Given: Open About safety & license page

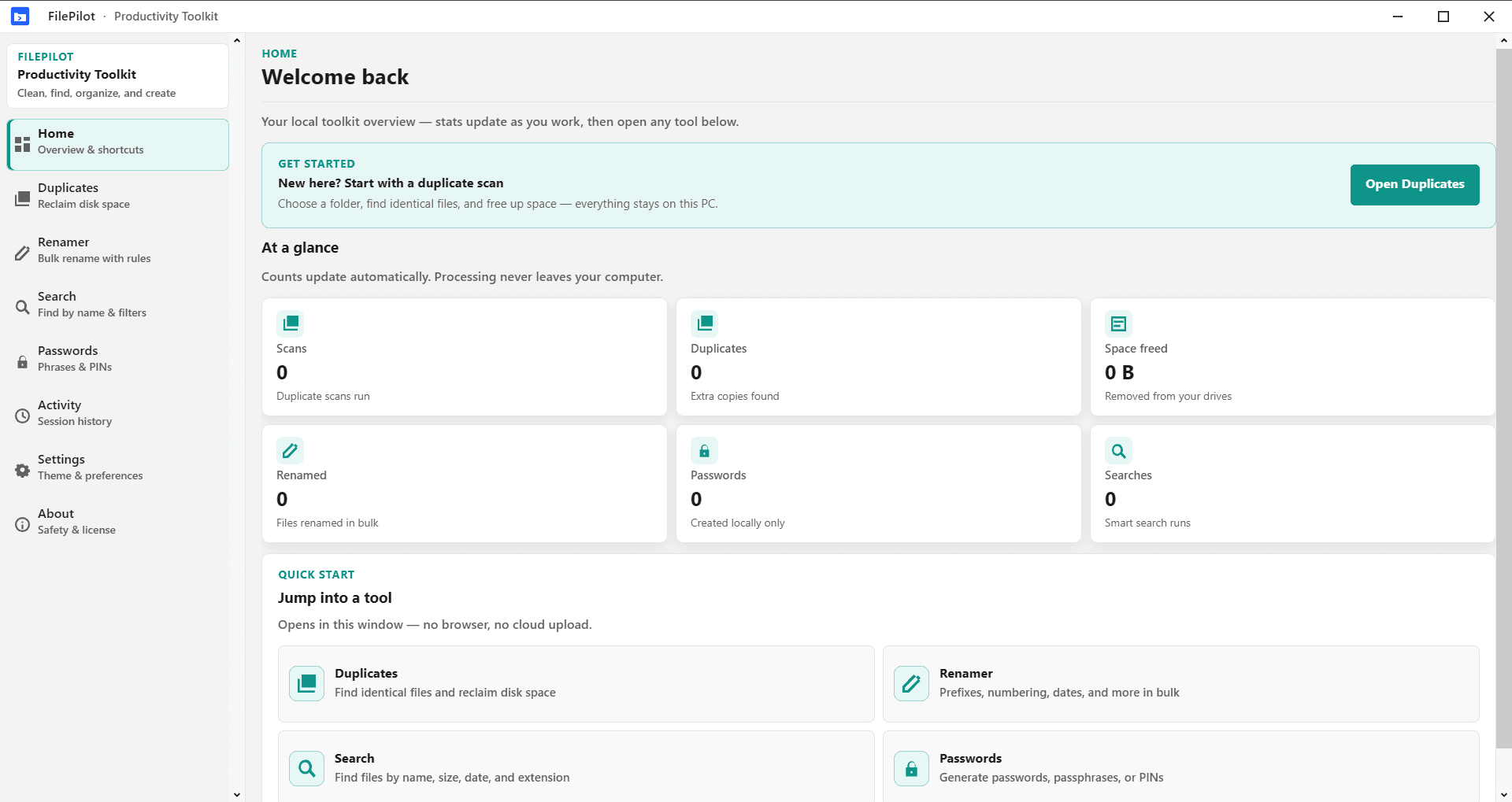Looking at the screenshot, I should click(x=118, y=525).
